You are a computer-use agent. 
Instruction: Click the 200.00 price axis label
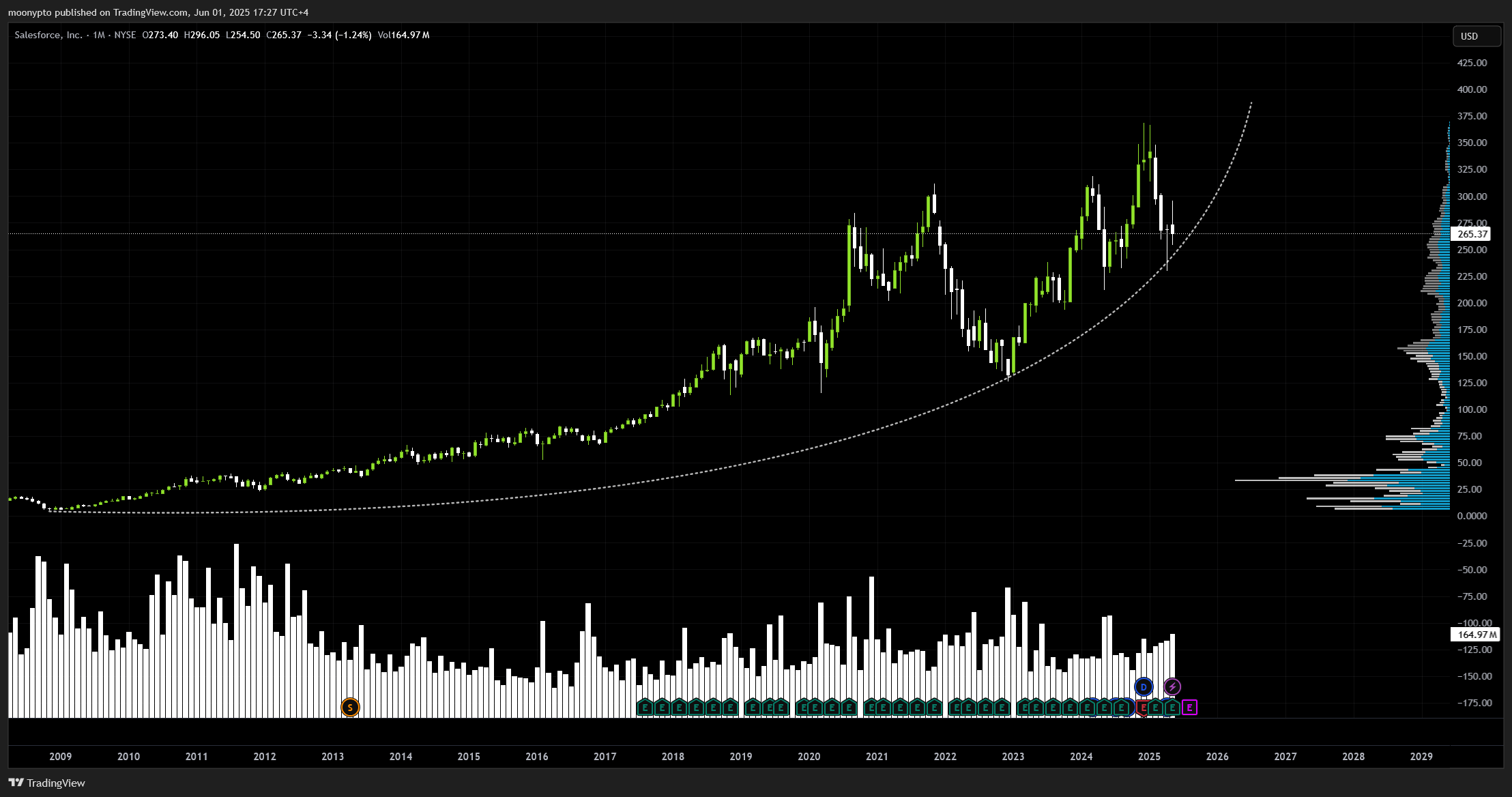(1472, 303)
